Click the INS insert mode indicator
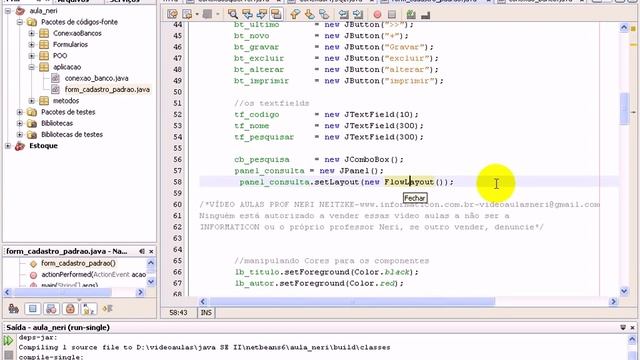Image resolution: width=640 pixels, height=360 pixels. pos(206,313)
